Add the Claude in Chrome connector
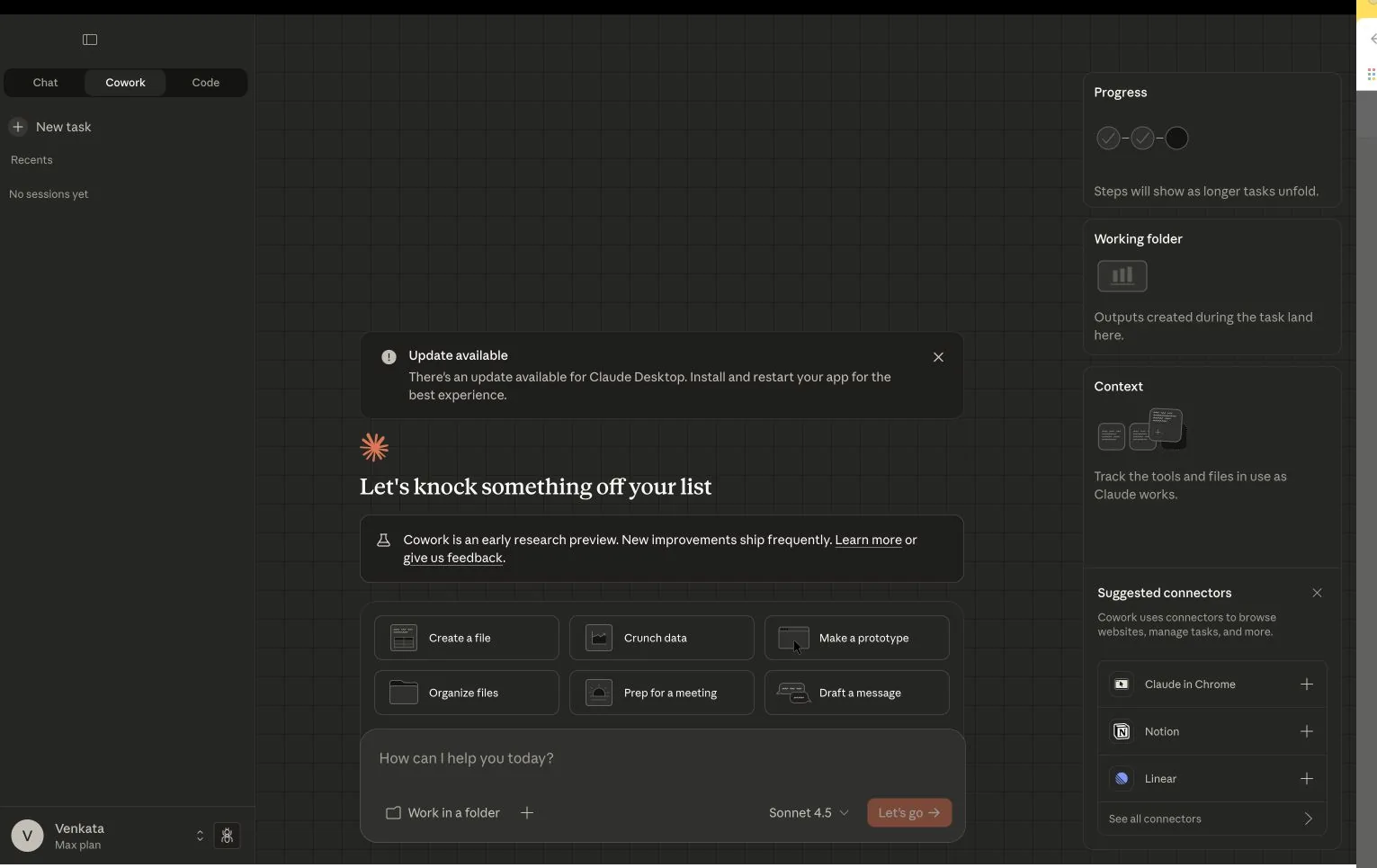1377x868 pixels. point(1307,685)
